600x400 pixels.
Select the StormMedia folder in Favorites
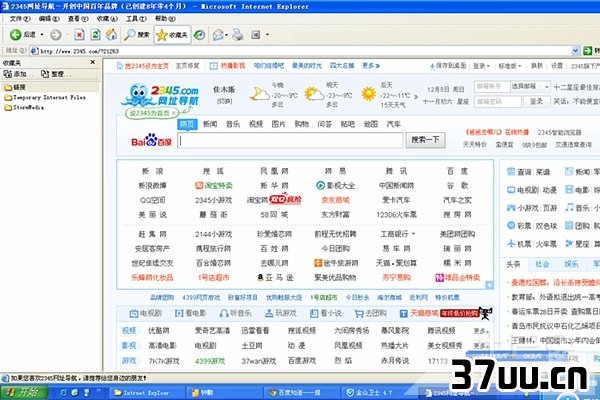pyautogui.click(x=24, y=108)
